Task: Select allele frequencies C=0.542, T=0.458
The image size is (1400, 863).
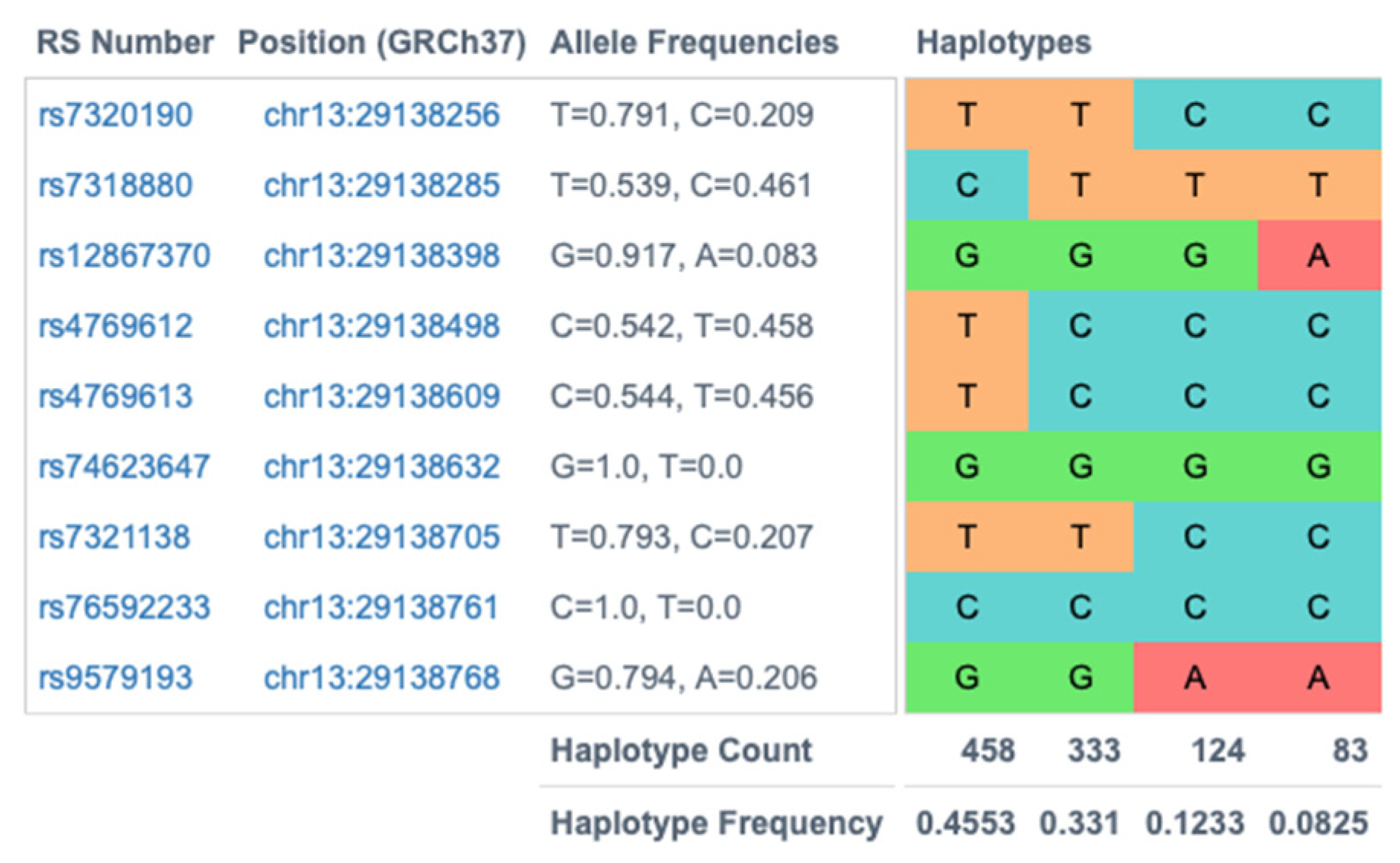Action: [682, 326]
